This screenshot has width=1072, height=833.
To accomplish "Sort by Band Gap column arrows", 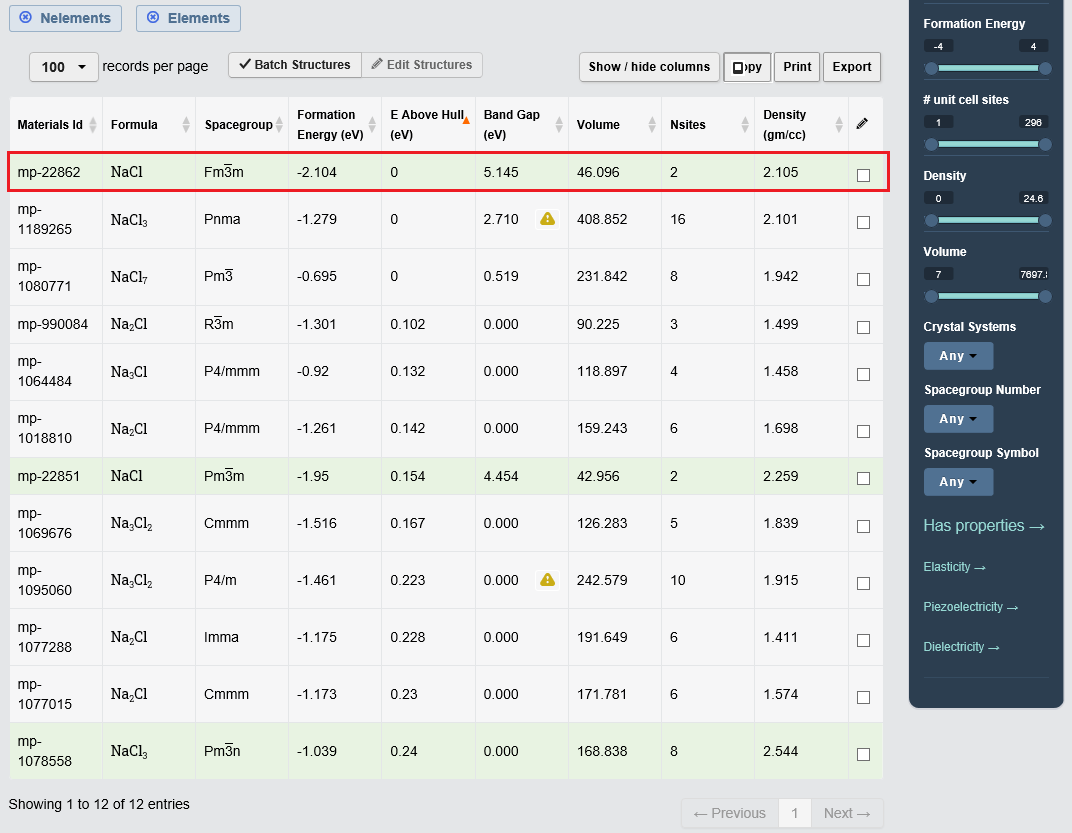I will pyautogui.click(x=559, y=124).
